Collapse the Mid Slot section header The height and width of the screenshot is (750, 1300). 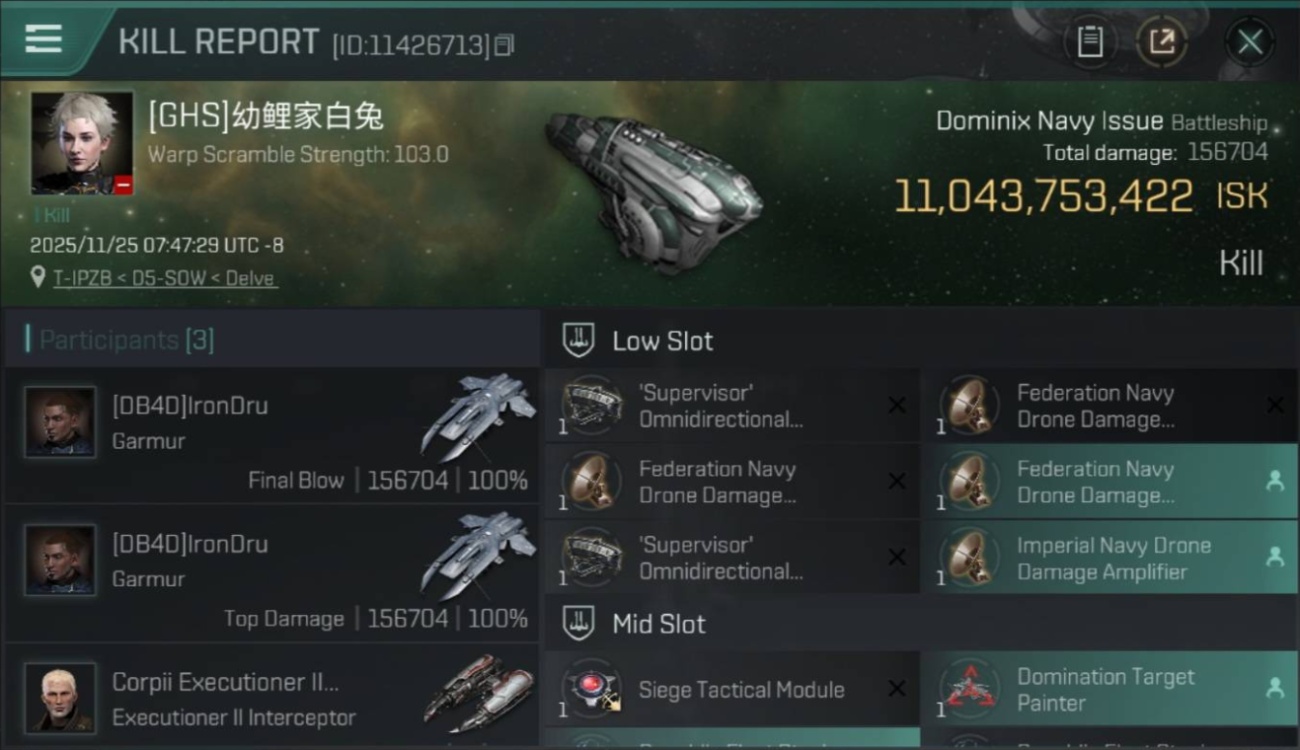pos(921,624)
